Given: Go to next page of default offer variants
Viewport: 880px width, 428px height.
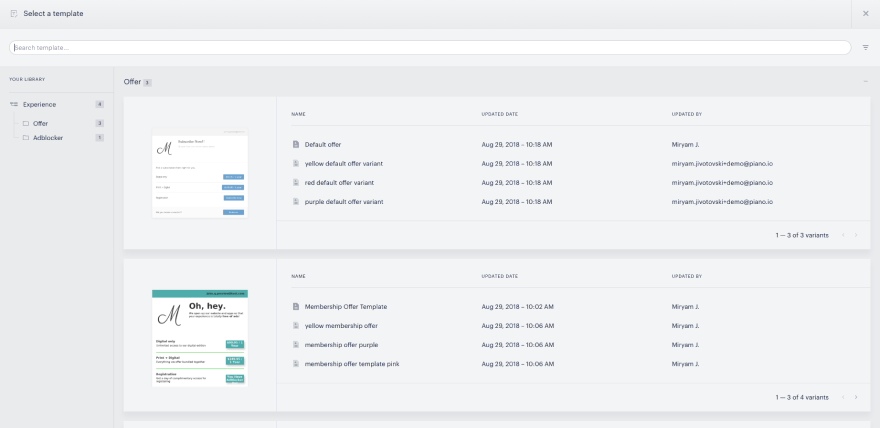Looking at the screenshot, I should pyautogui.click(x=856, y=235).
